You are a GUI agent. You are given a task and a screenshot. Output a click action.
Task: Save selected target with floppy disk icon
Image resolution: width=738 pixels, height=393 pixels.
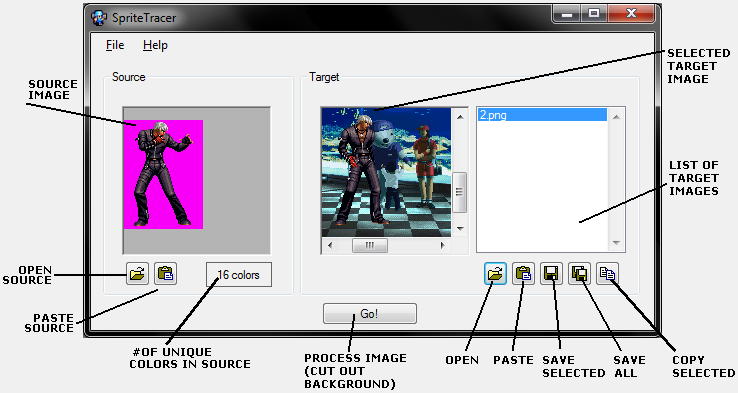[551, 273]
